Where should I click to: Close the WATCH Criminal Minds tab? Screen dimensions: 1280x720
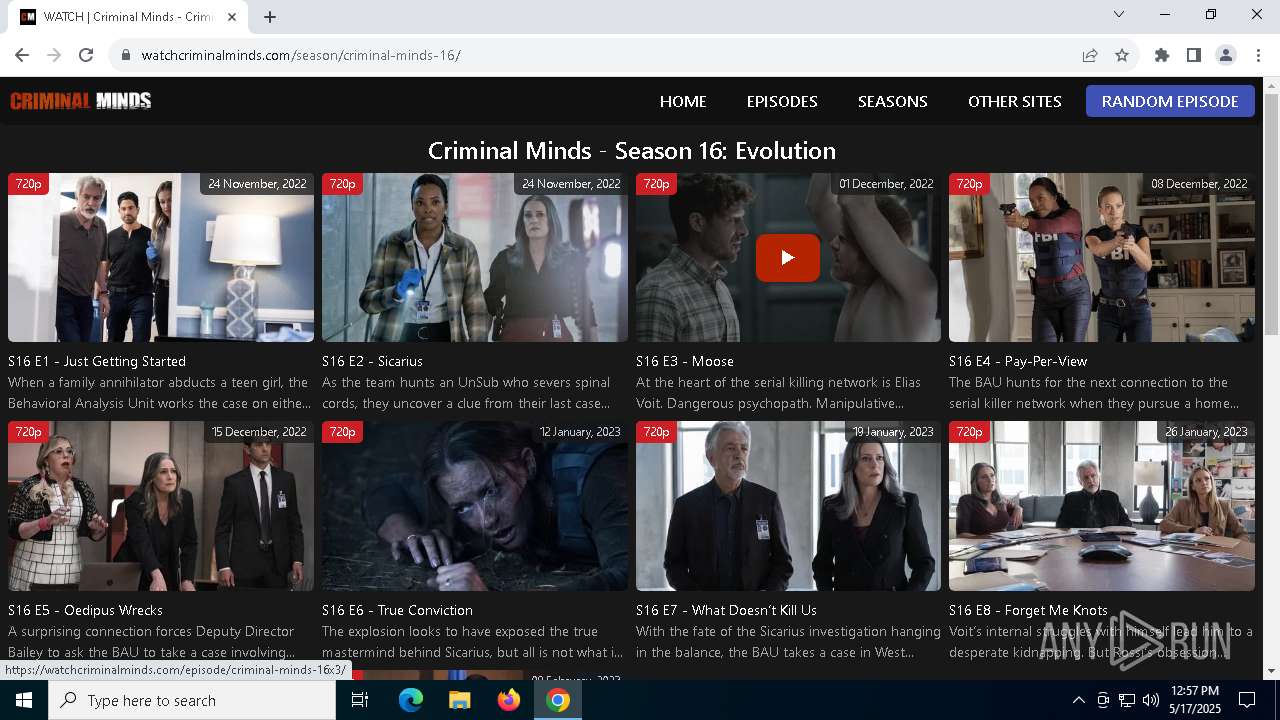click(232, 17)
